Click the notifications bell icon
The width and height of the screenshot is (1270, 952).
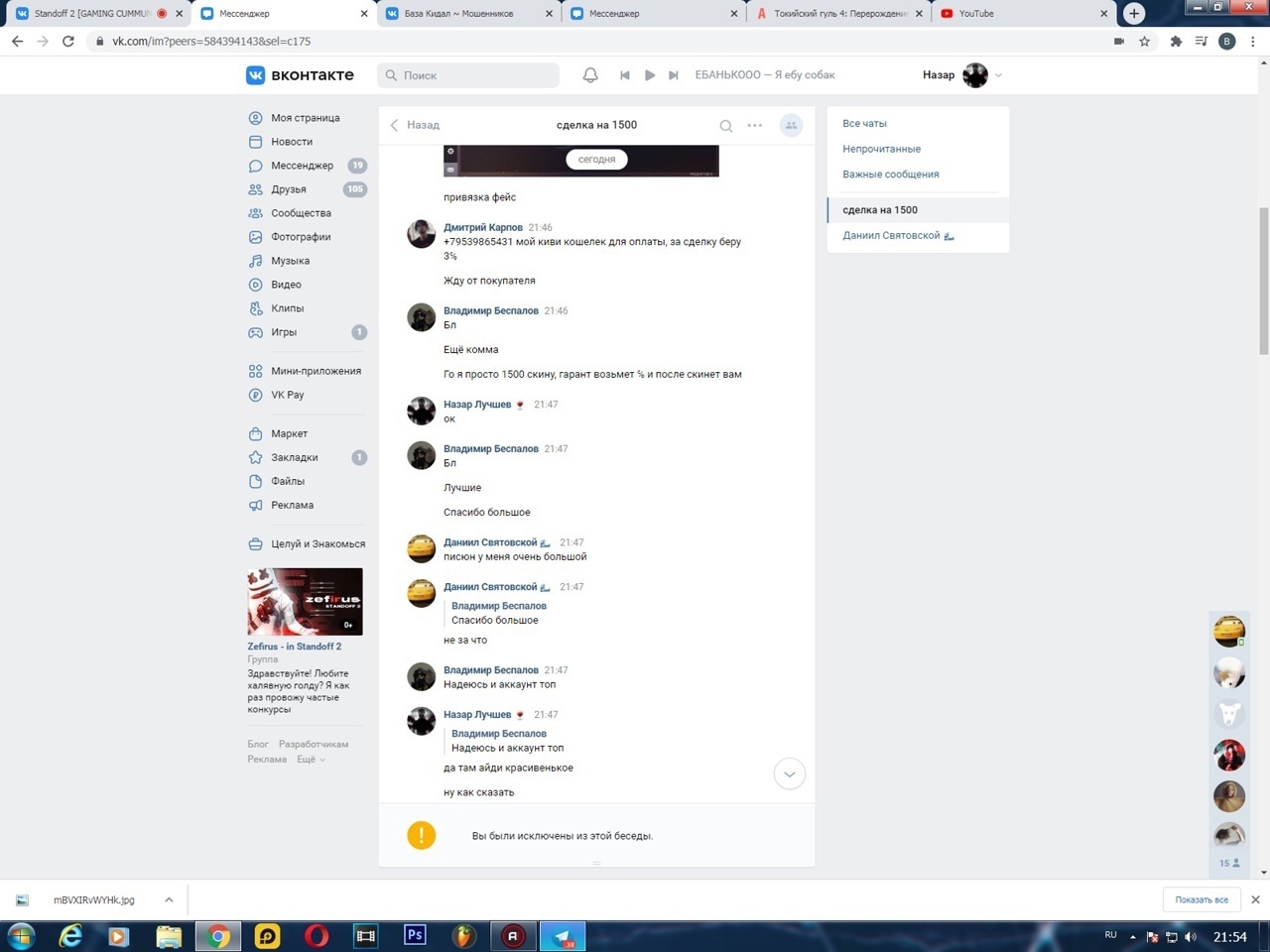click(590, 75)
